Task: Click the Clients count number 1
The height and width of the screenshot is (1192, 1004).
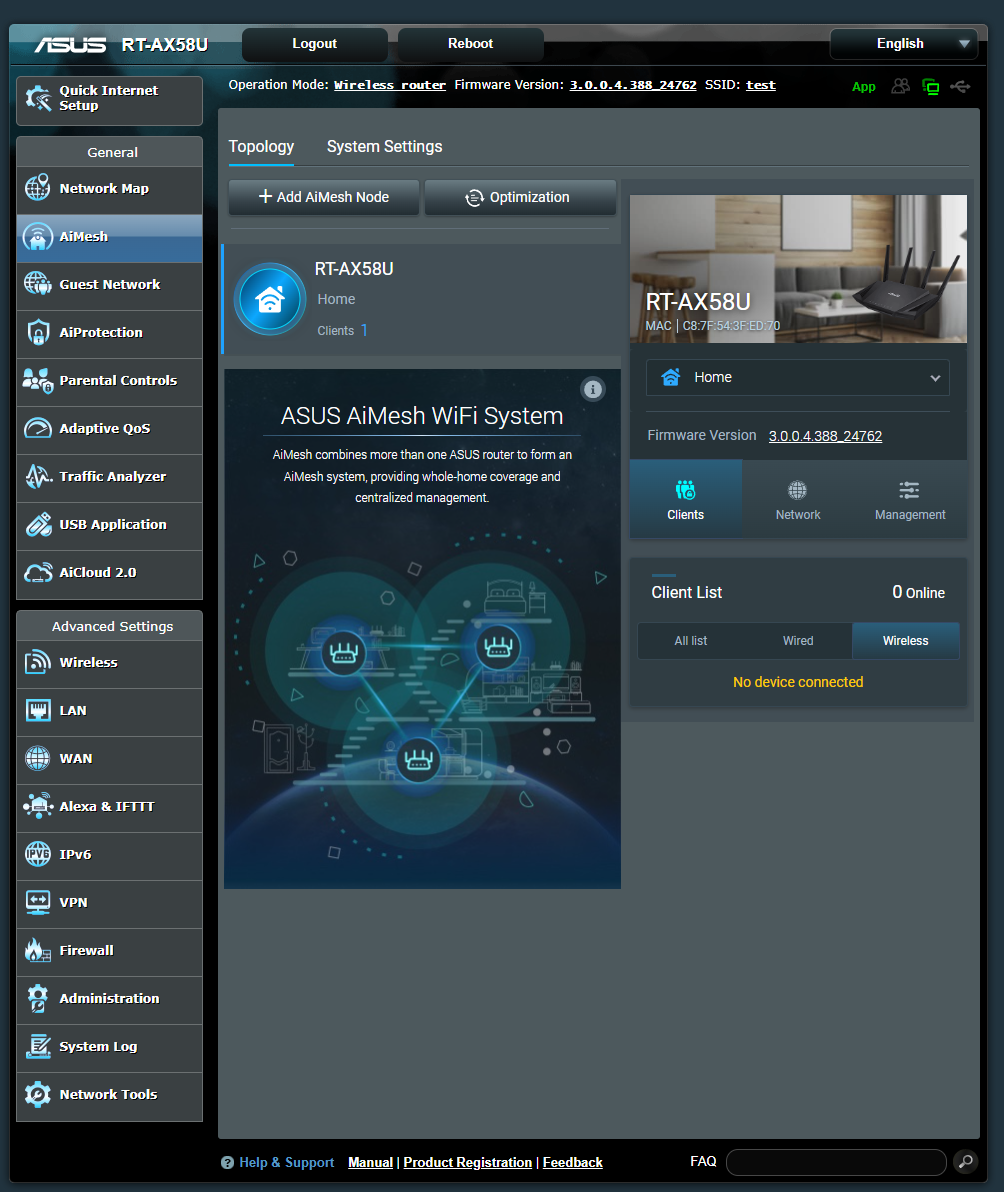Action: (364, 330)
